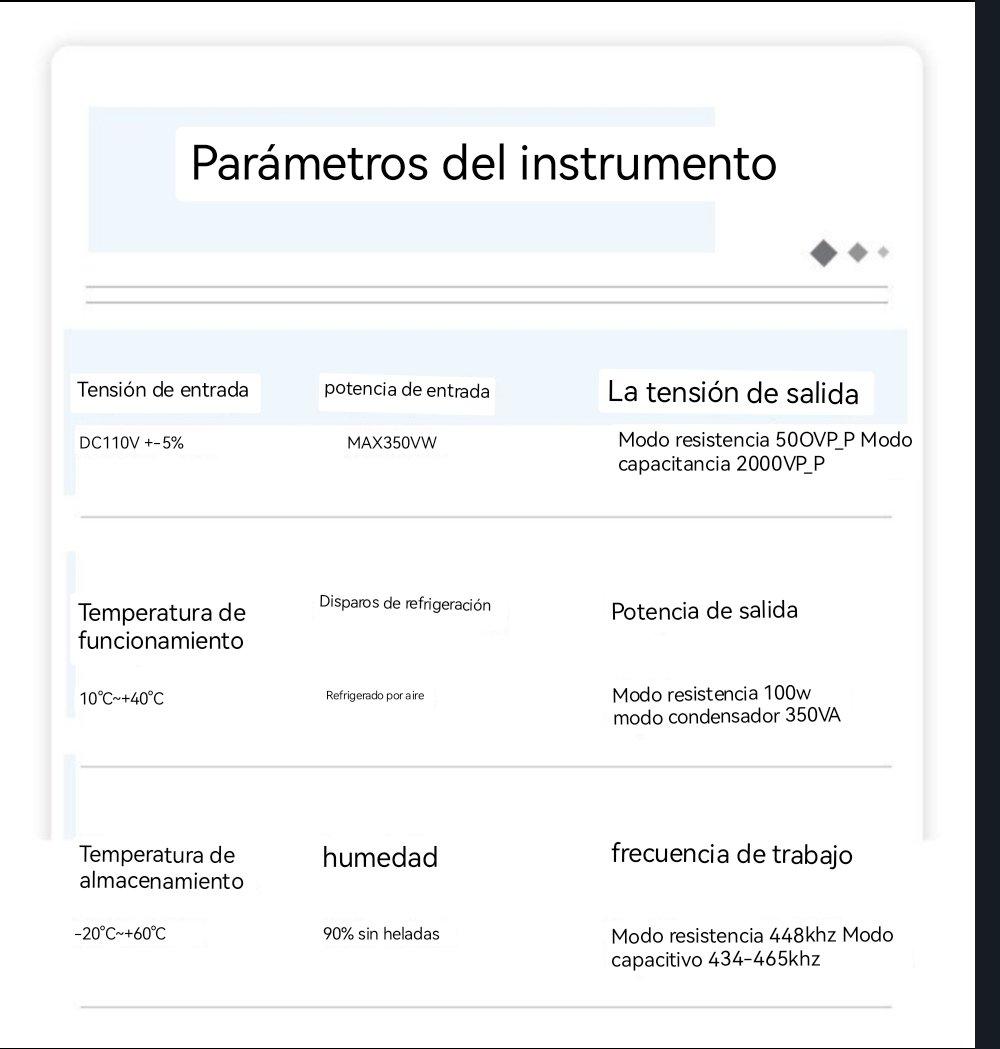Click the smallest diamond icon
The image size is (1000, 1049).
(x=883, y=253)
